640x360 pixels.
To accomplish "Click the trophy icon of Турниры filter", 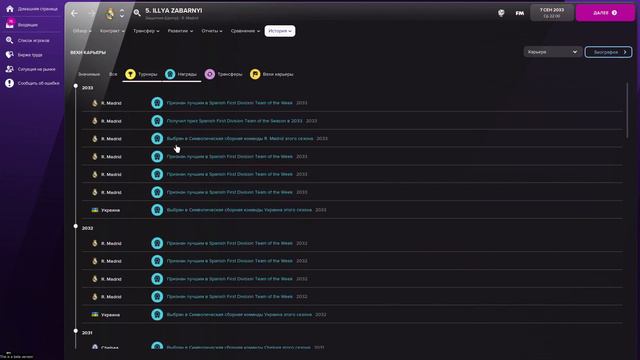I will point(130,74).
